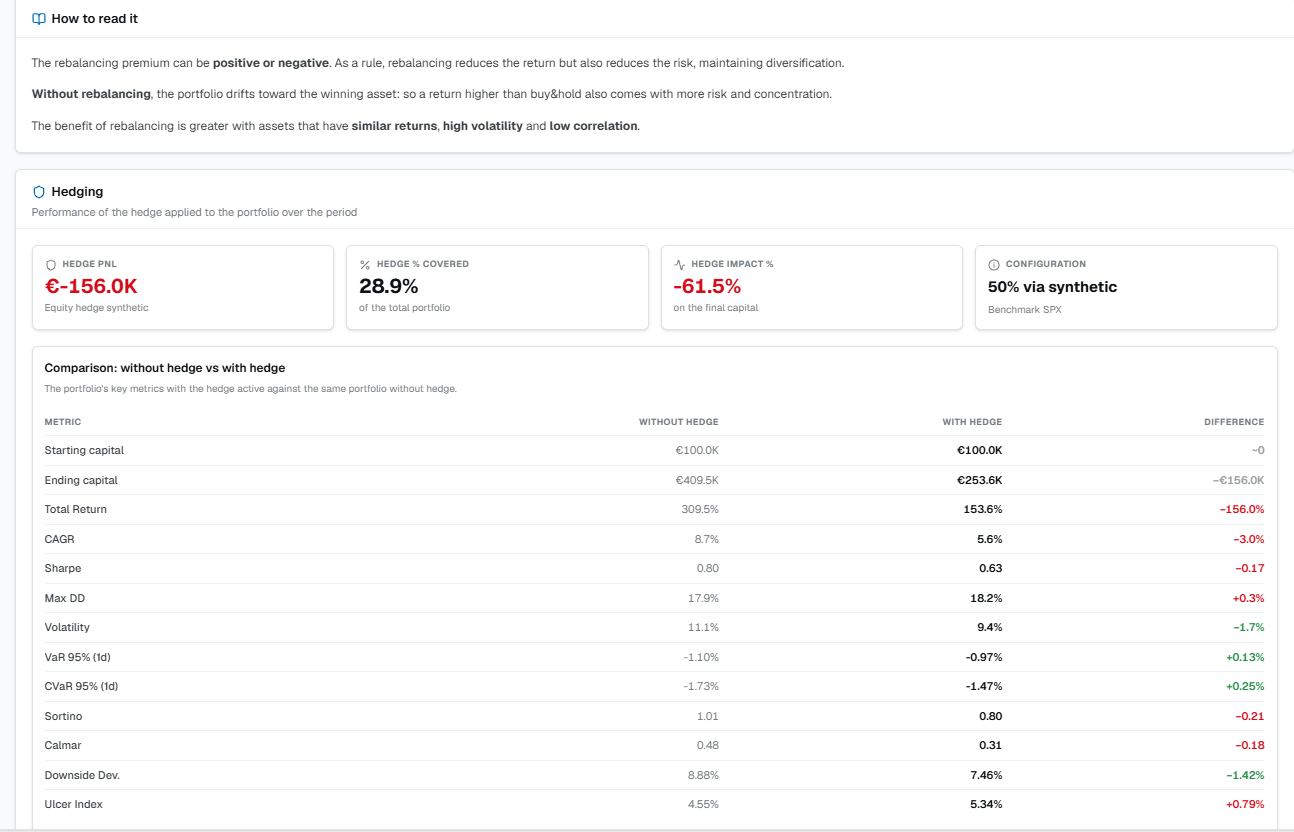Click the Sharpe row label
1294x832 pixels.
coord(63,568)
